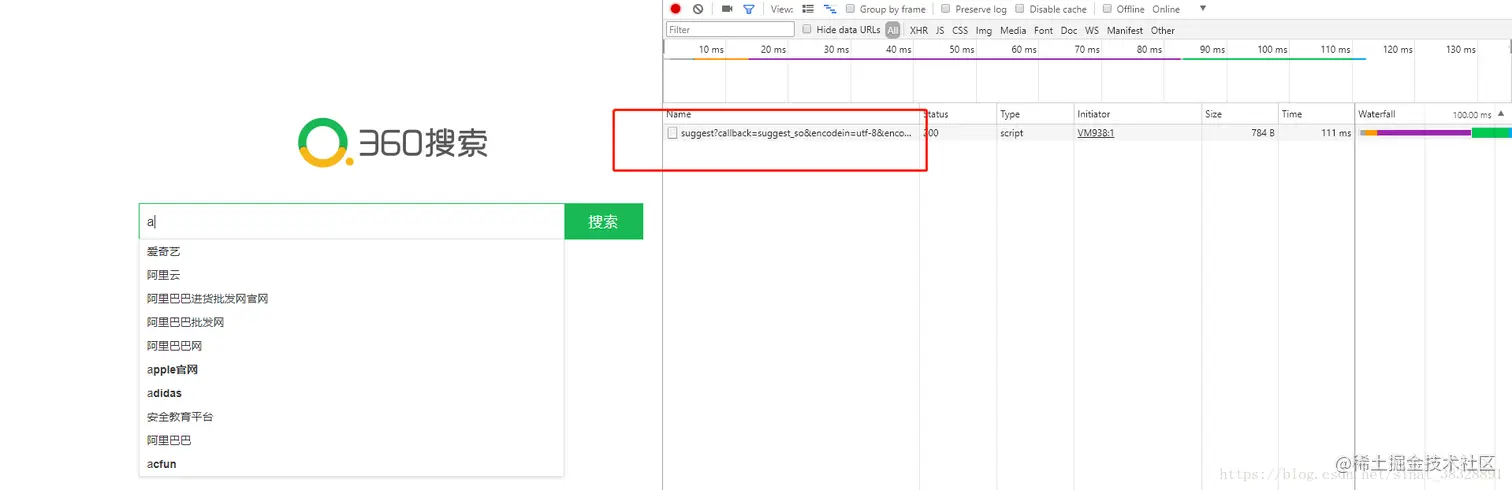Select suggestion 阿里云
The height and width of the screenshot is (490, 1512).
pos(351,275)
